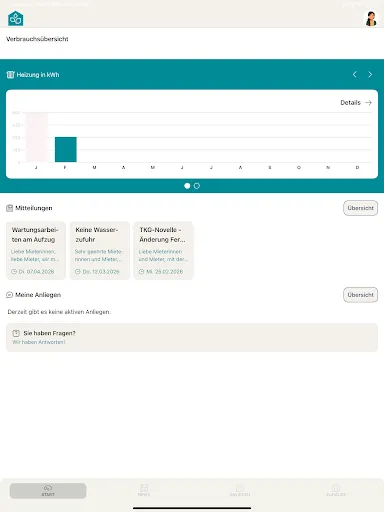
Task: Click the faded January heating bar
Action: click(37, 137)
